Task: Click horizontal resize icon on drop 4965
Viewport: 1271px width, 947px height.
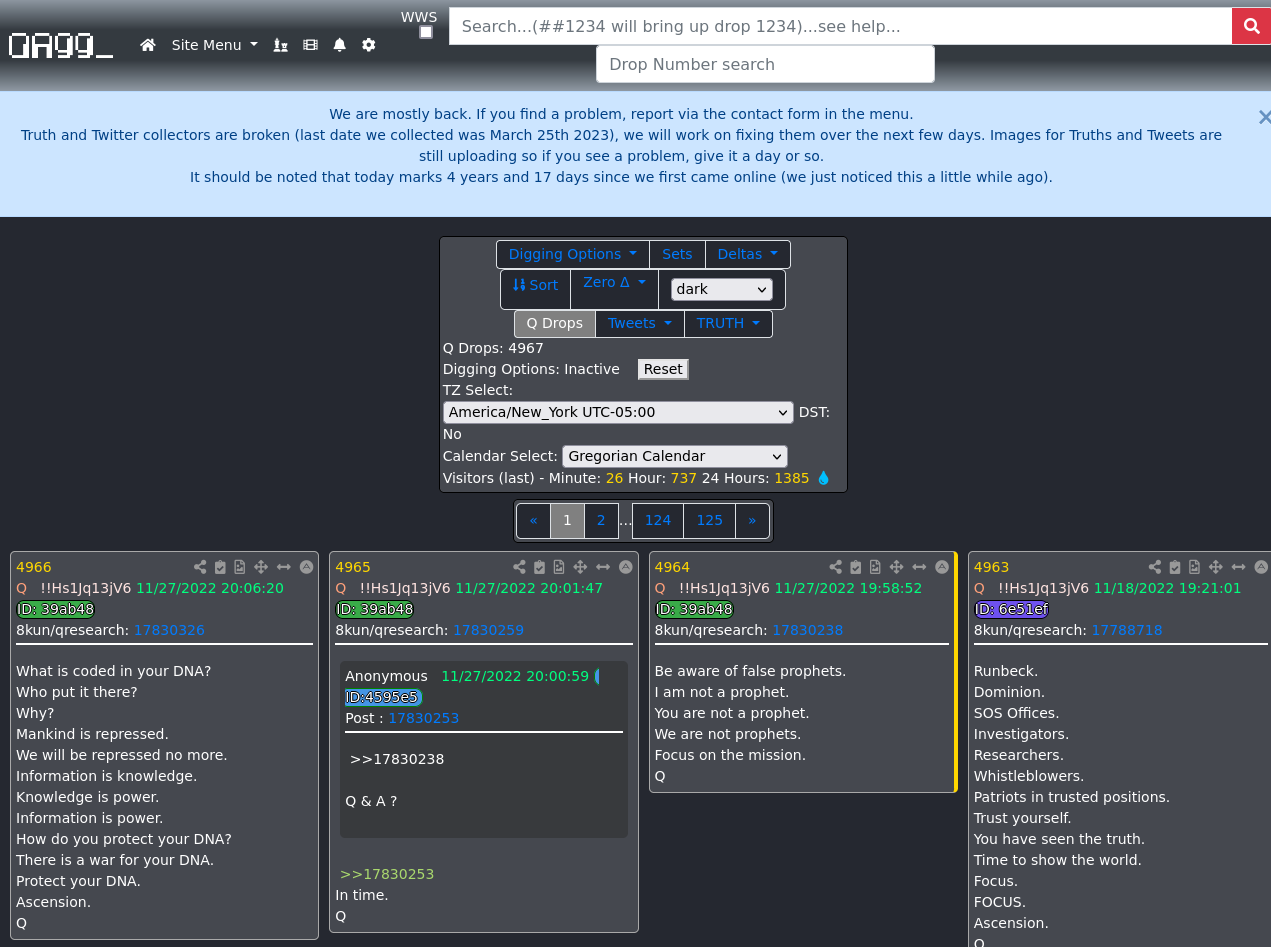Action: point(603,567)
